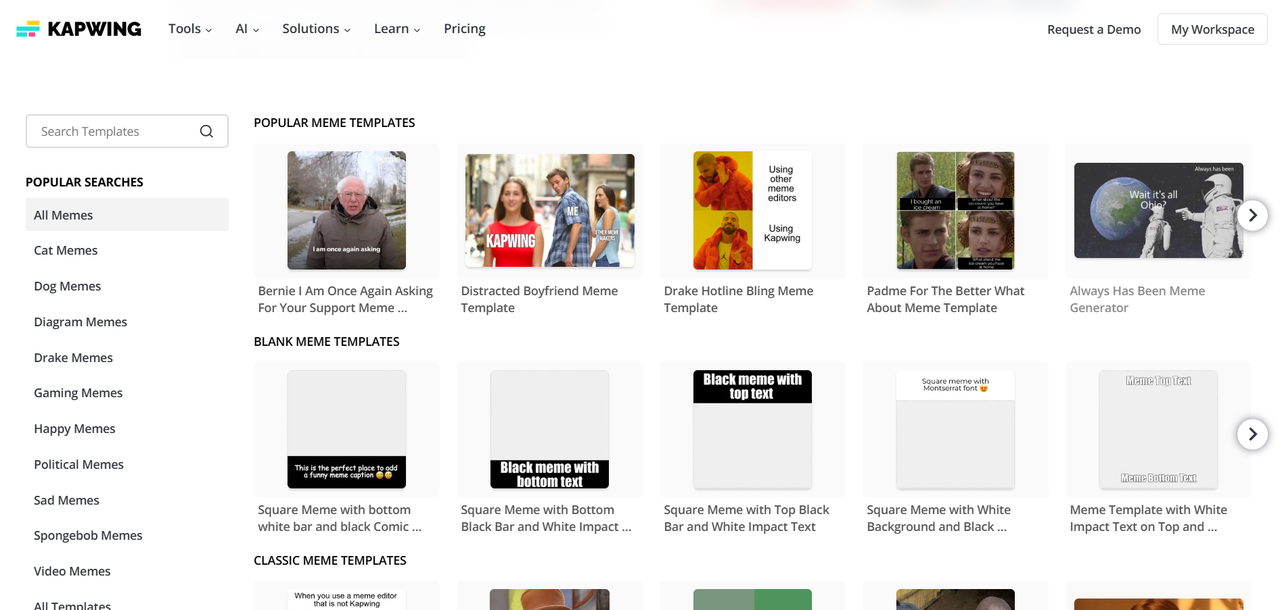Viewport: 1280px width, 610px height.
Task: Click 'Meme Template with White Impact Text' title
Action: (1148, 518)
